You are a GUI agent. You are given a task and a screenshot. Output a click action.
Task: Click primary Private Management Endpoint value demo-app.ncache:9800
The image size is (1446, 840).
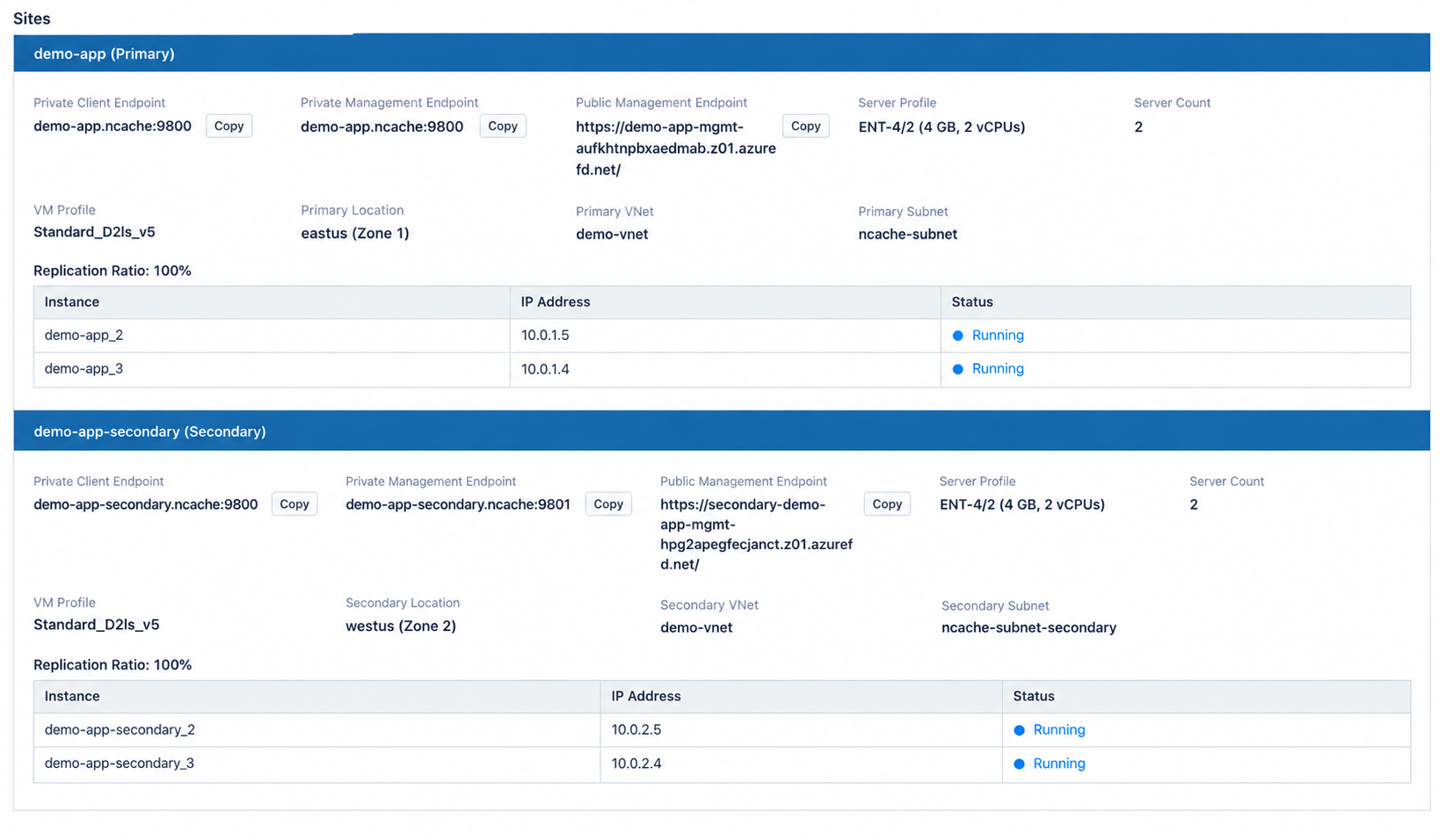pyautogui.click(x=381, y=126)
